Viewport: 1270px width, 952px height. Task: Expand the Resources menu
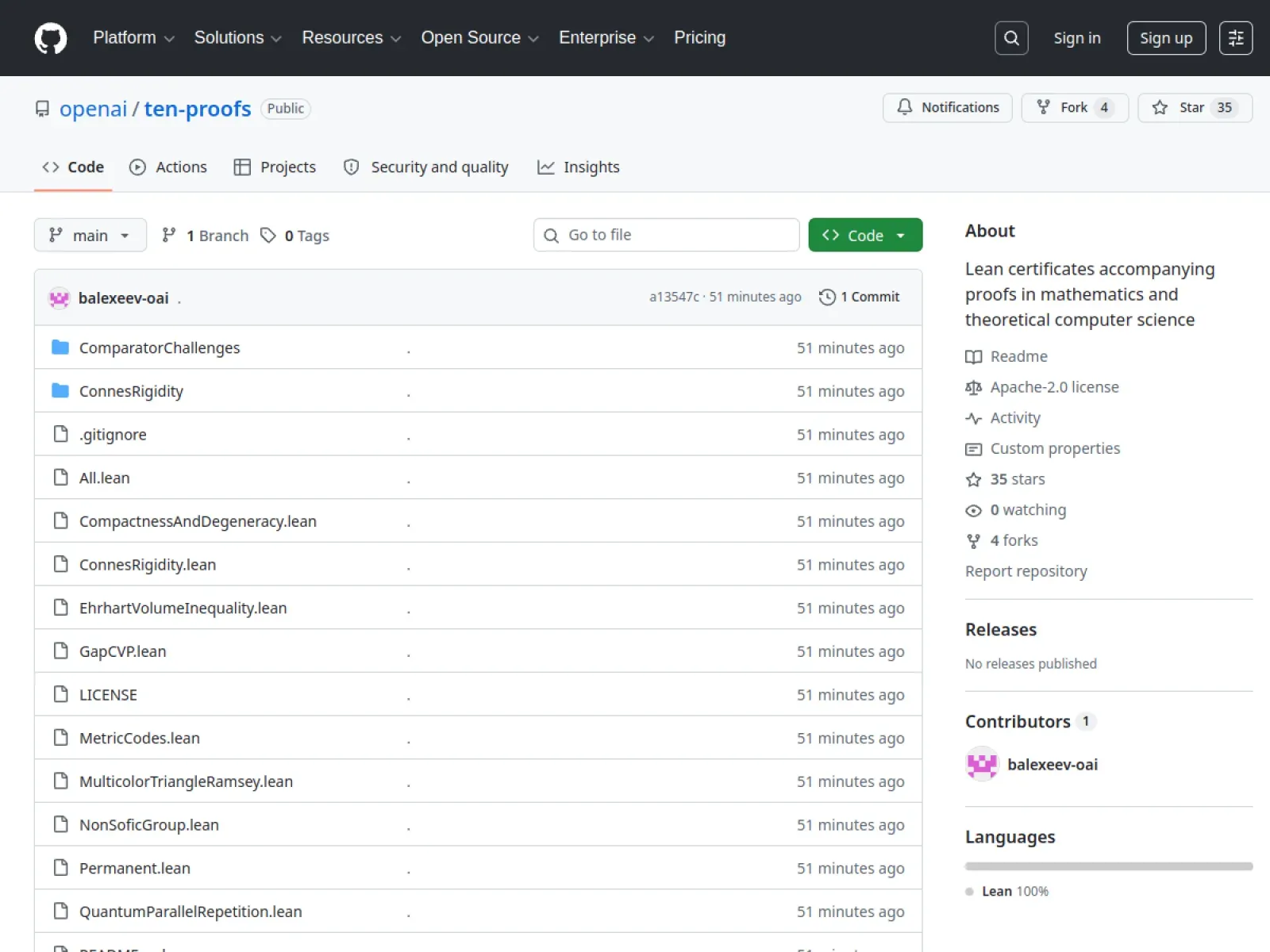click(351, 38)
